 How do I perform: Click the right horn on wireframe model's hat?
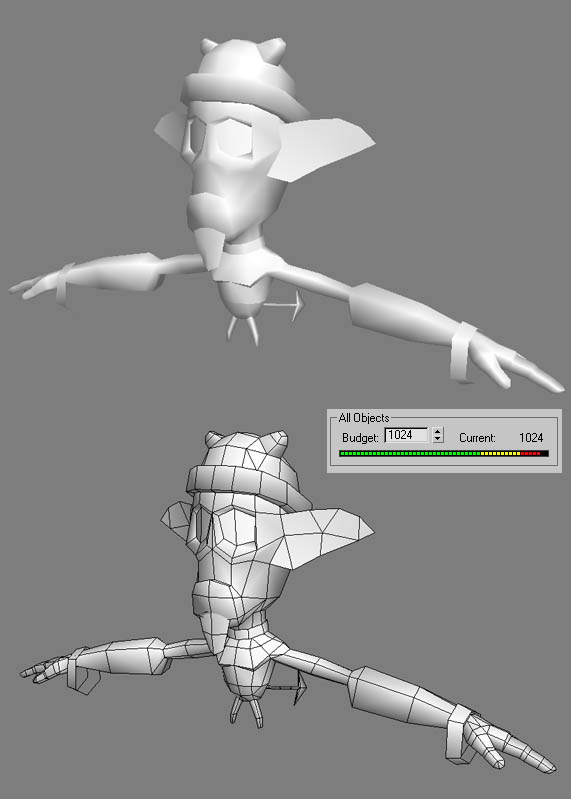click(278, 442)
